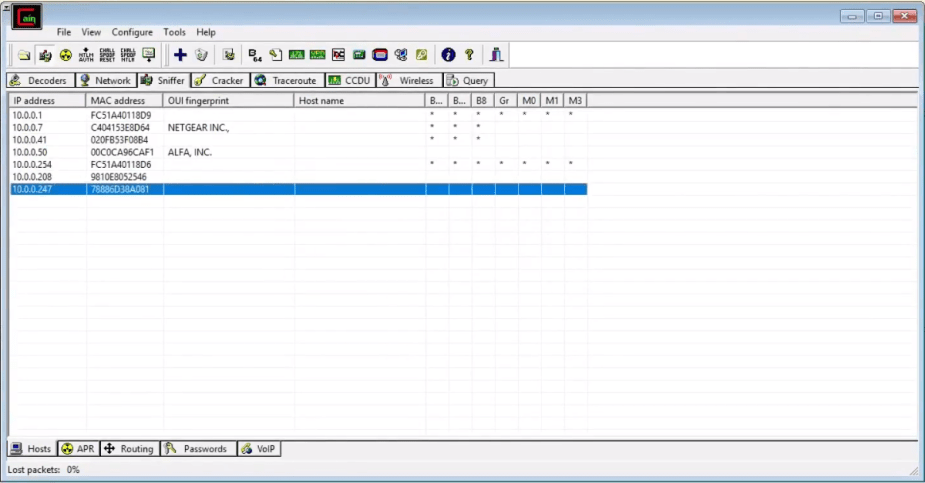Open the Base64 password decoder icon
The height and width of the screenshot is (483, 925).
click(254, 55)
